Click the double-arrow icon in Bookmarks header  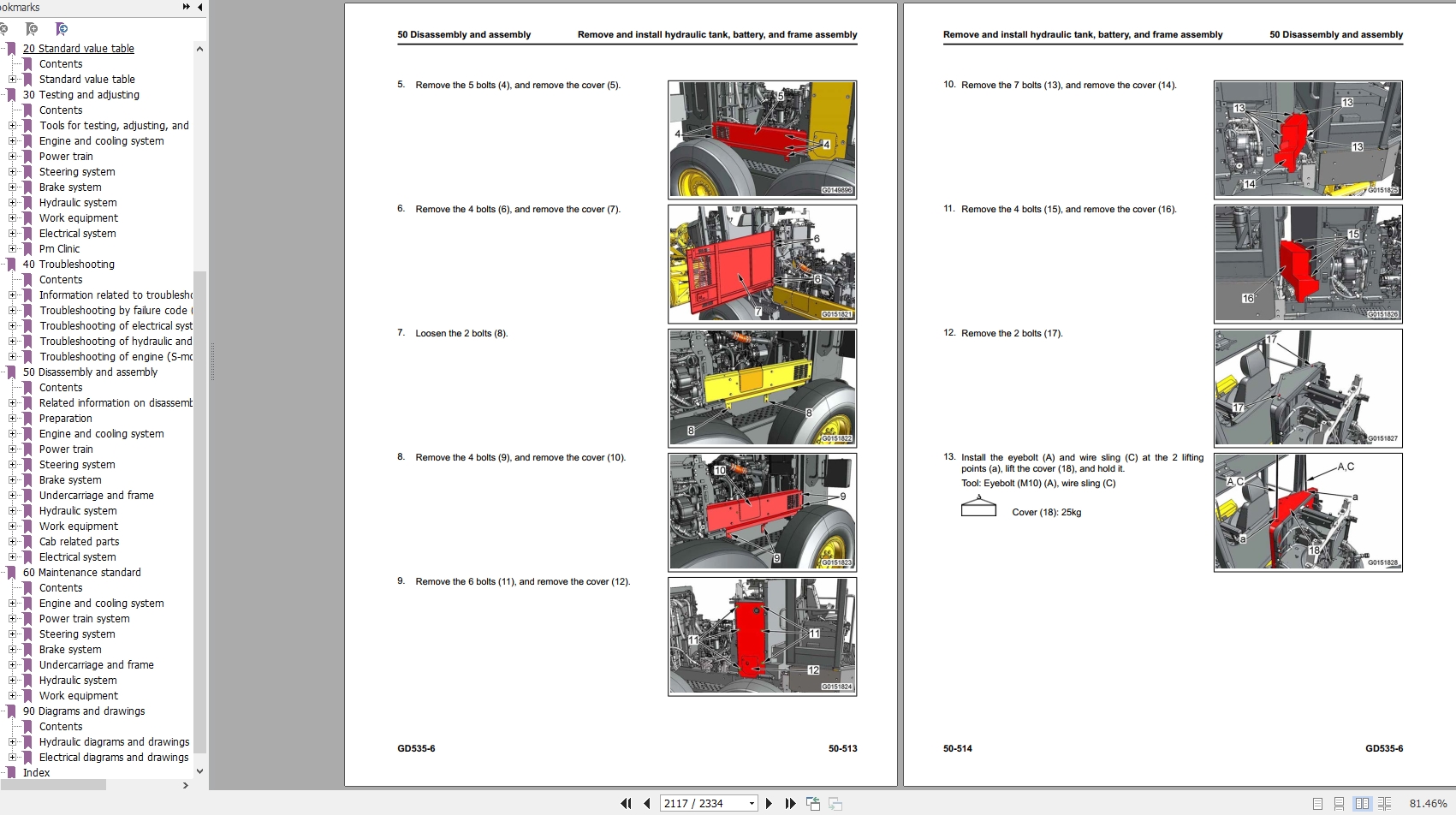point(187,7)
